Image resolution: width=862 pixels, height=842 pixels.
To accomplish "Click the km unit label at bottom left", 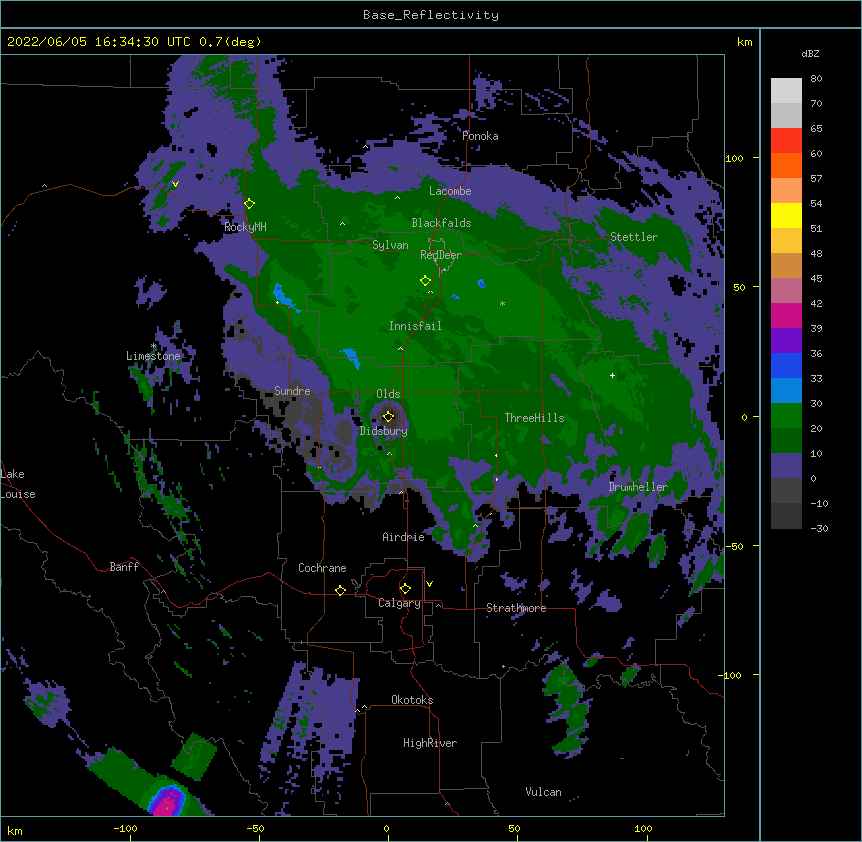I will [15, 831].
